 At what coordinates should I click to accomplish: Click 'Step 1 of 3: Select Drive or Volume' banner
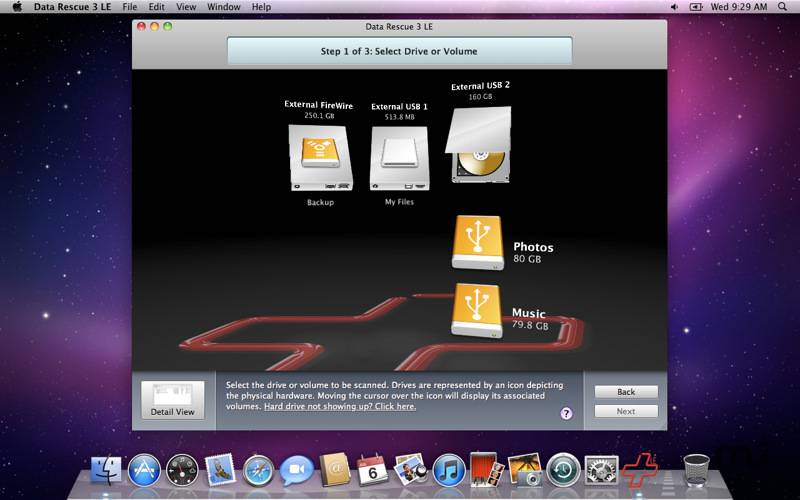click(x=399, y=51)
